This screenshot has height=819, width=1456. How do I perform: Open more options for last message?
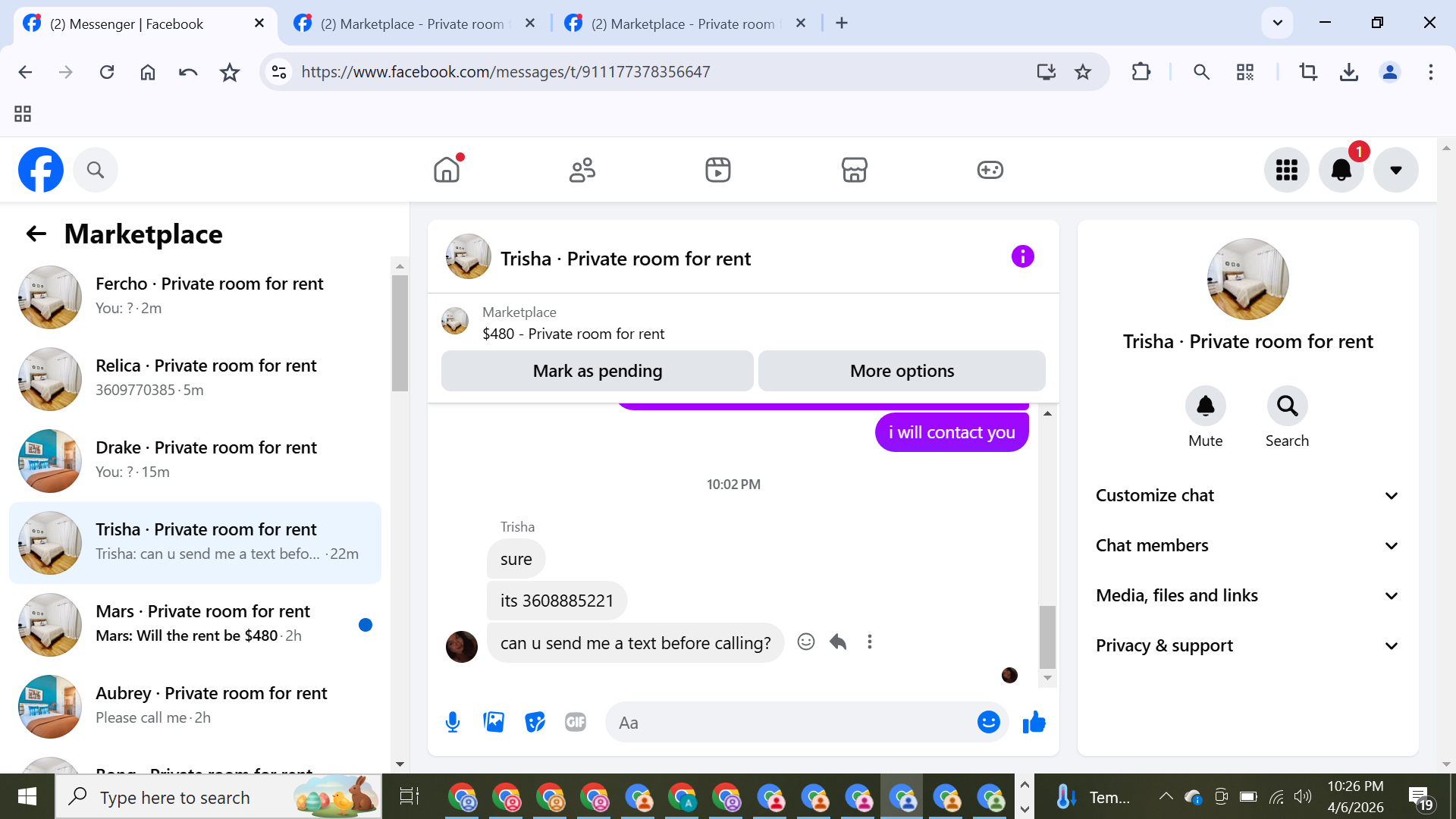coord(870,642)
